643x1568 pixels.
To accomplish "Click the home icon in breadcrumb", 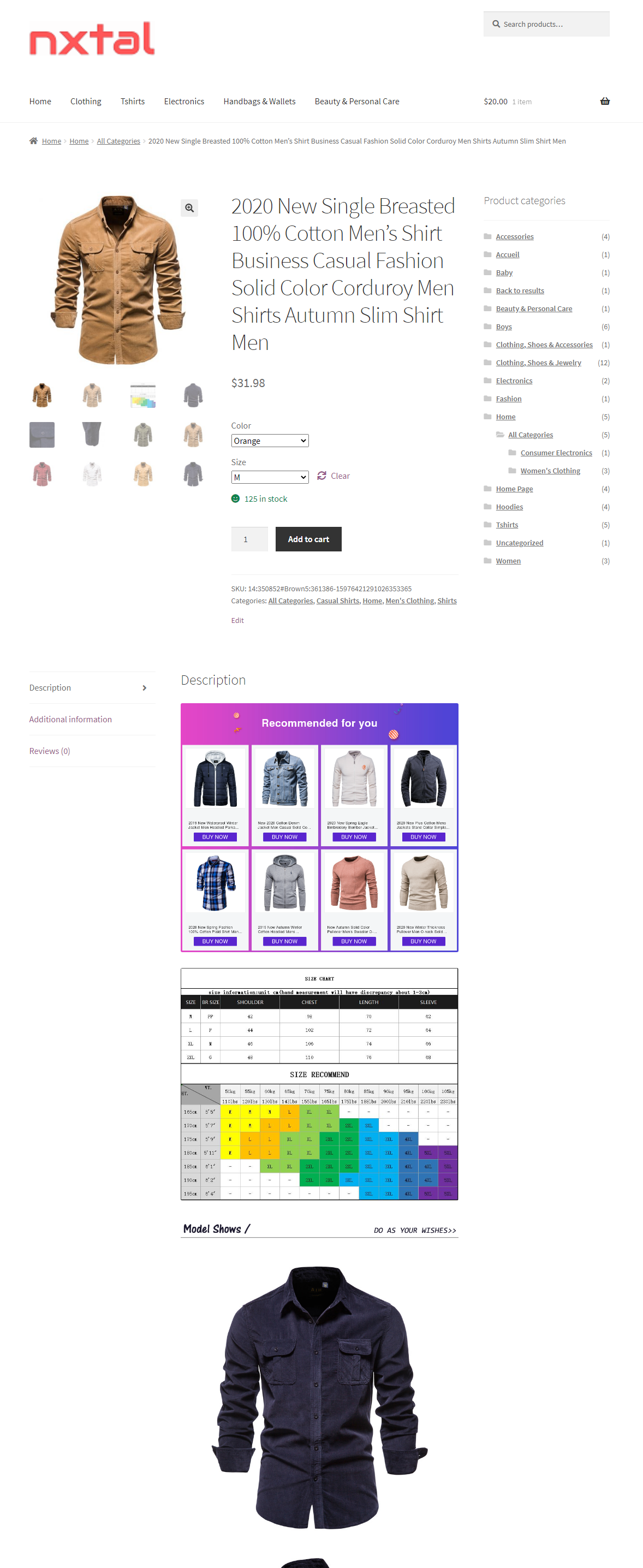I will point(33,141).
